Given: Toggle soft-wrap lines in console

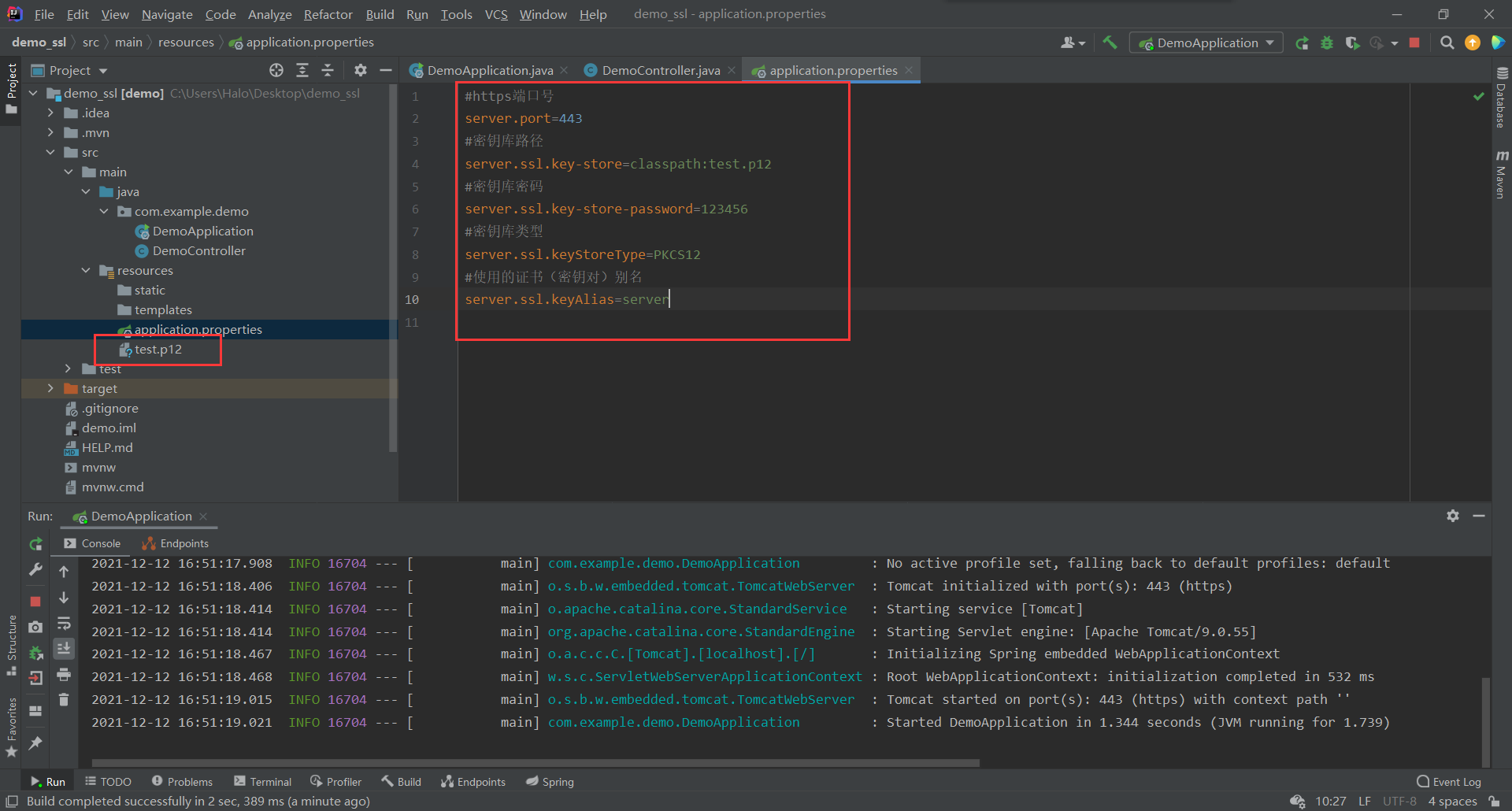Looking at the screenshot, I should point(64,624).
